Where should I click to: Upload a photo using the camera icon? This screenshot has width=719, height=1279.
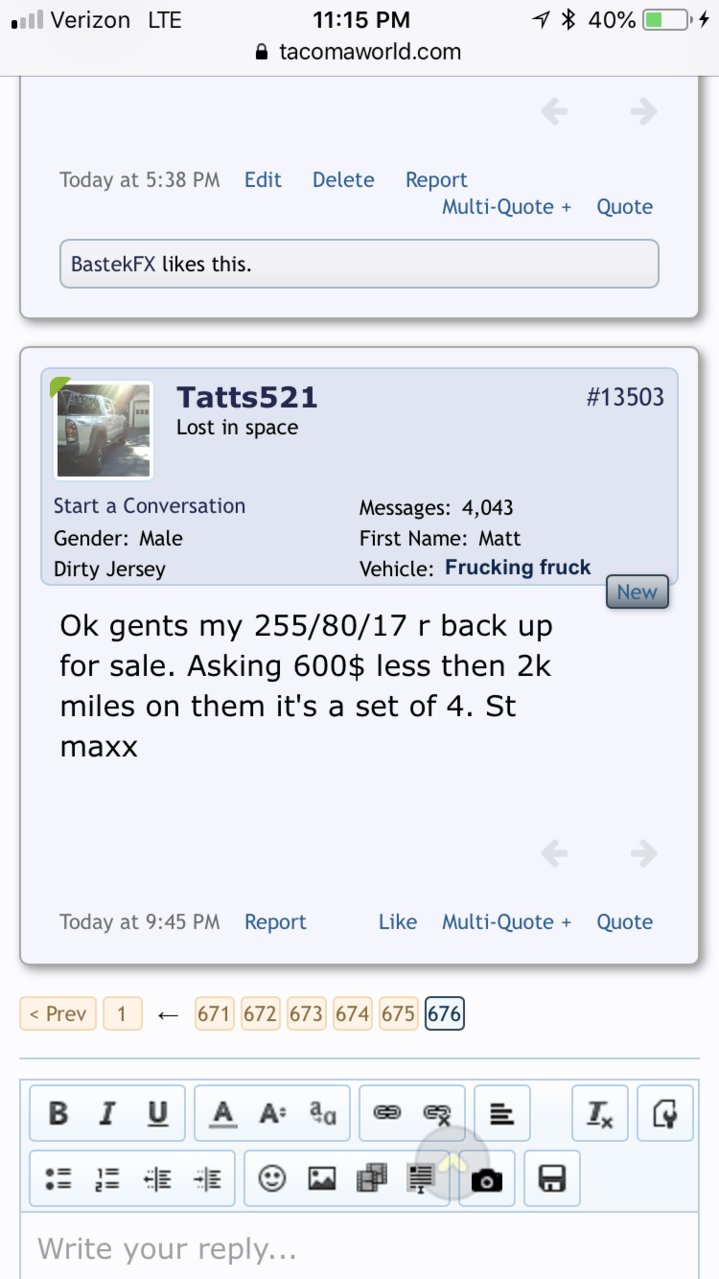(487, 1179)
